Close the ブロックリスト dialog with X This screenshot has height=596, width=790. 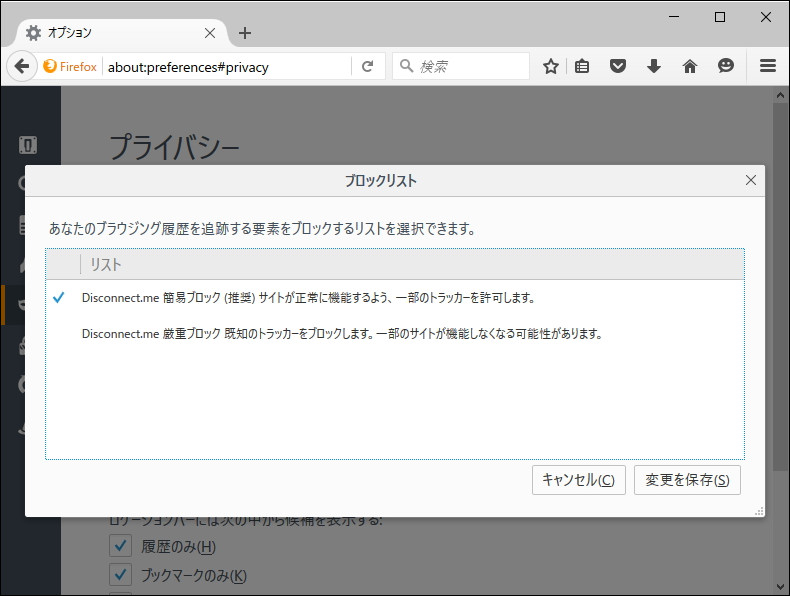pos(751,180)
